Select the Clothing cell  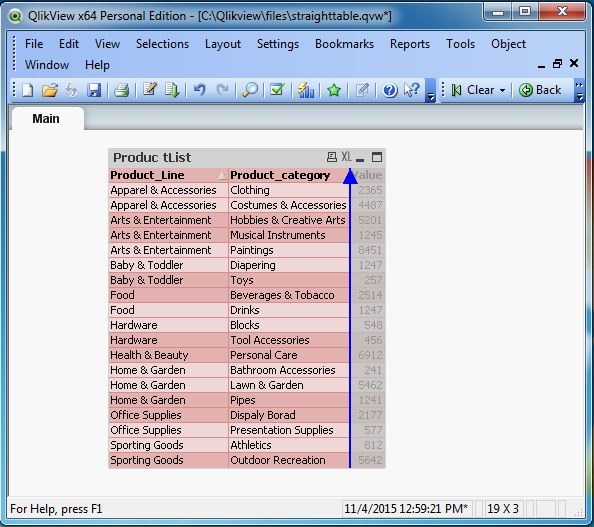pyautogui.click(x=289, y=190)
